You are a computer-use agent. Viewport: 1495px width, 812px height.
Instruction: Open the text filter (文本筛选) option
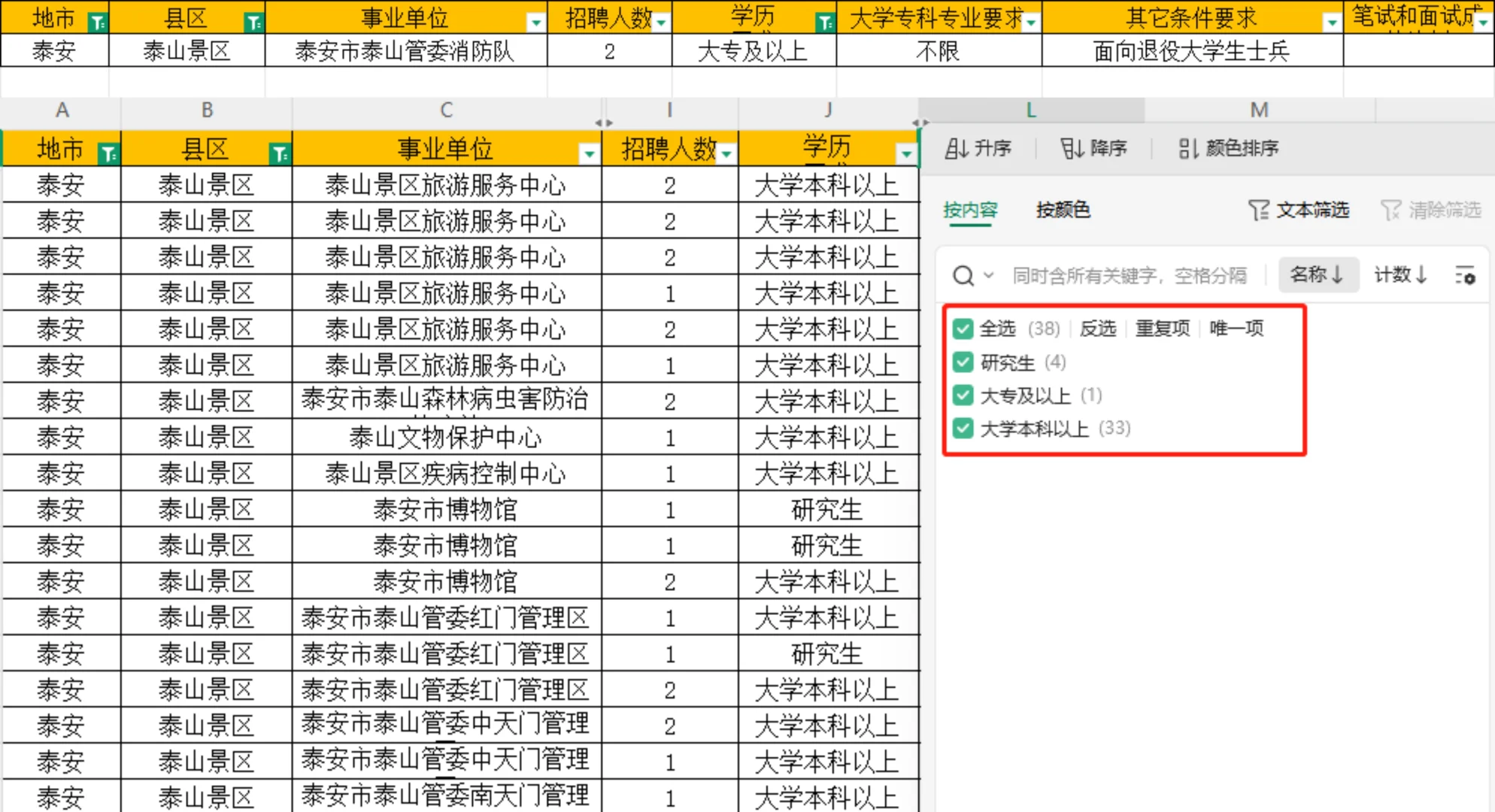[x=1299, y=210]
